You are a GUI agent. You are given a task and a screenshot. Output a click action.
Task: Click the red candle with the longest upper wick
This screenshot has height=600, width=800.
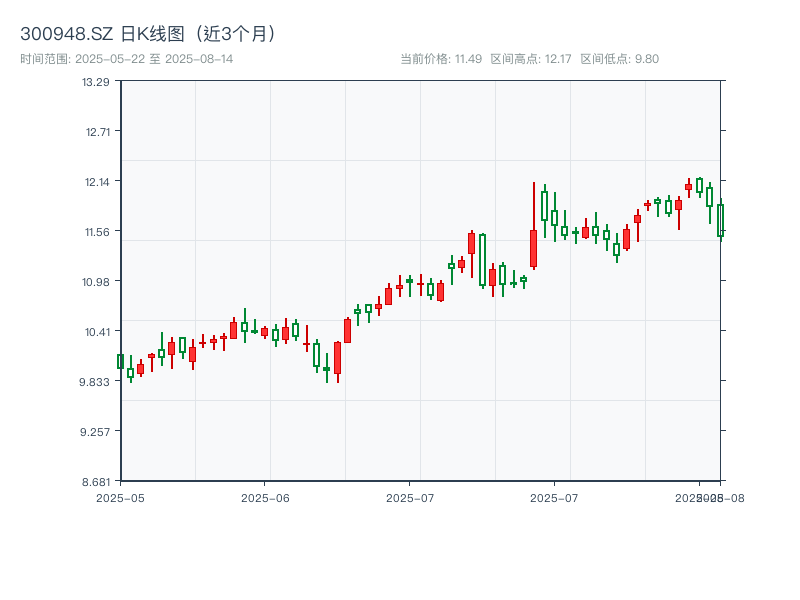pos(533,248)
